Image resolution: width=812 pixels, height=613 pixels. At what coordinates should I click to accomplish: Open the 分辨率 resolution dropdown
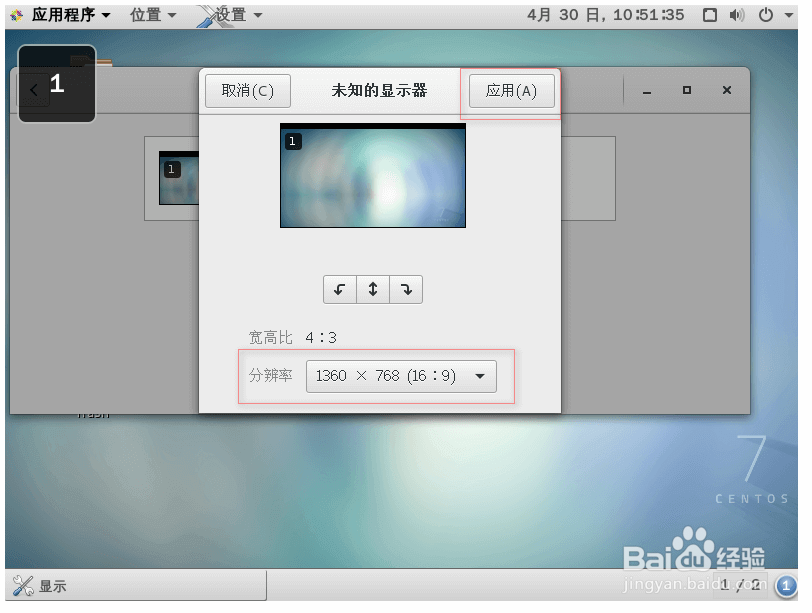point(400,376)
